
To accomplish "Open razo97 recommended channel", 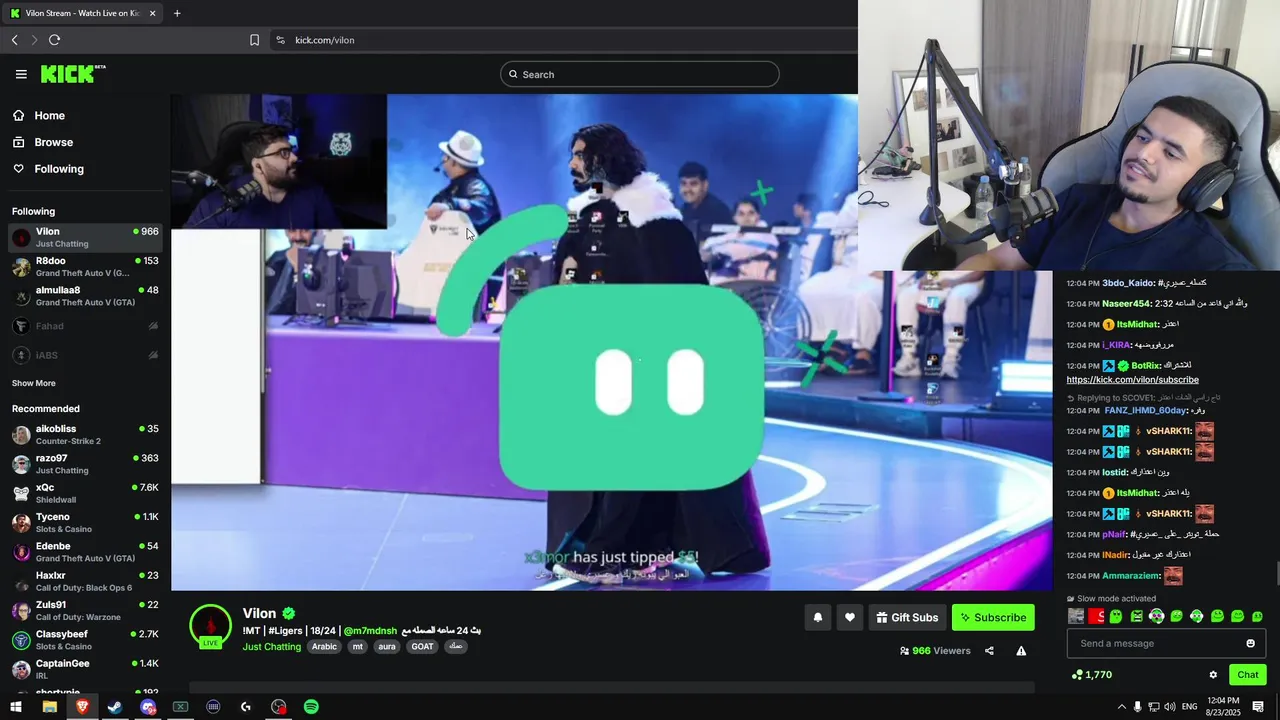I will pos(85,464).
